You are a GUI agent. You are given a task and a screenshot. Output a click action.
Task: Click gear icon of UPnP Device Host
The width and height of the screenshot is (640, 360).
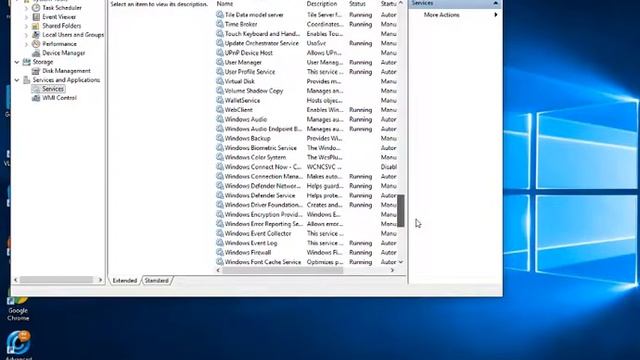coord(220,53)
